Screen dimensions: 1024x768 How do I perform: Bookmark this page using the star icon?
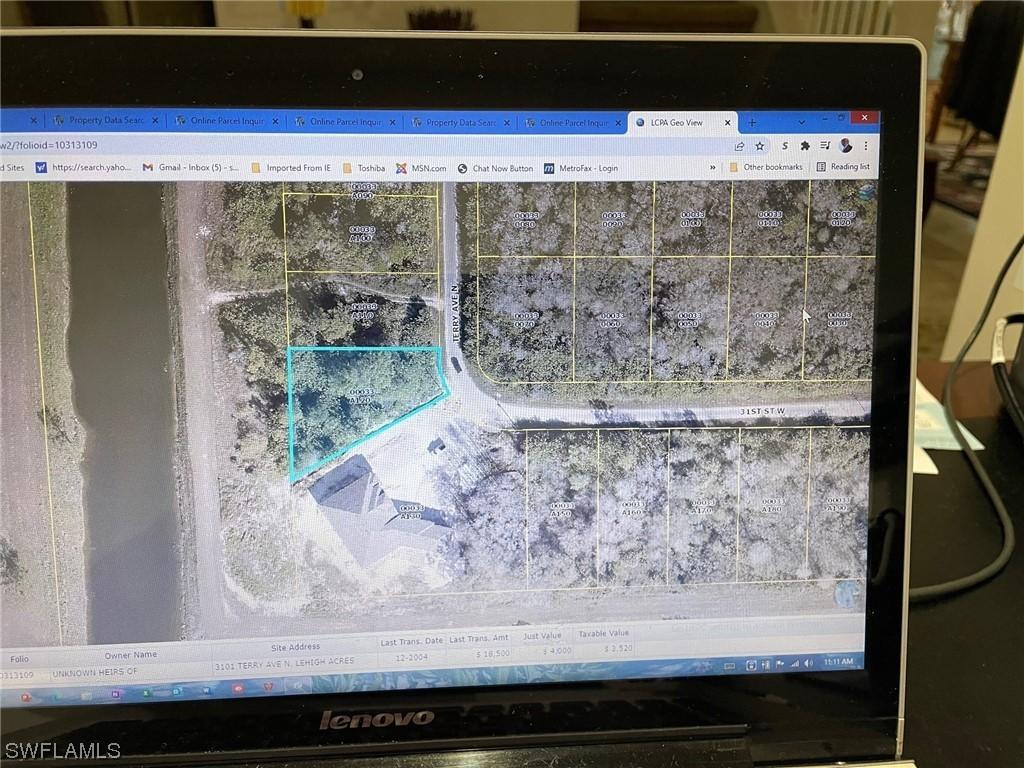pyautogui.click(x=759, y=145)
